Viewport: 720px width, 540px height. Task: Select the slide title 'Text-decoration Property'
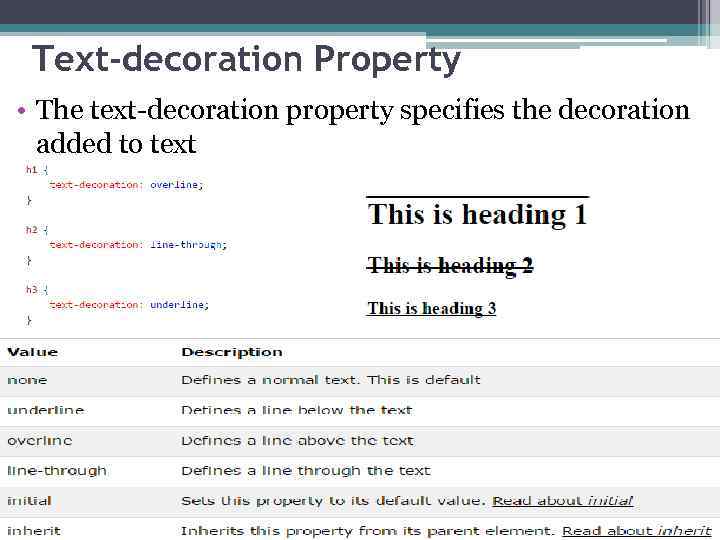pyautogui.click(x=246, y=60)
